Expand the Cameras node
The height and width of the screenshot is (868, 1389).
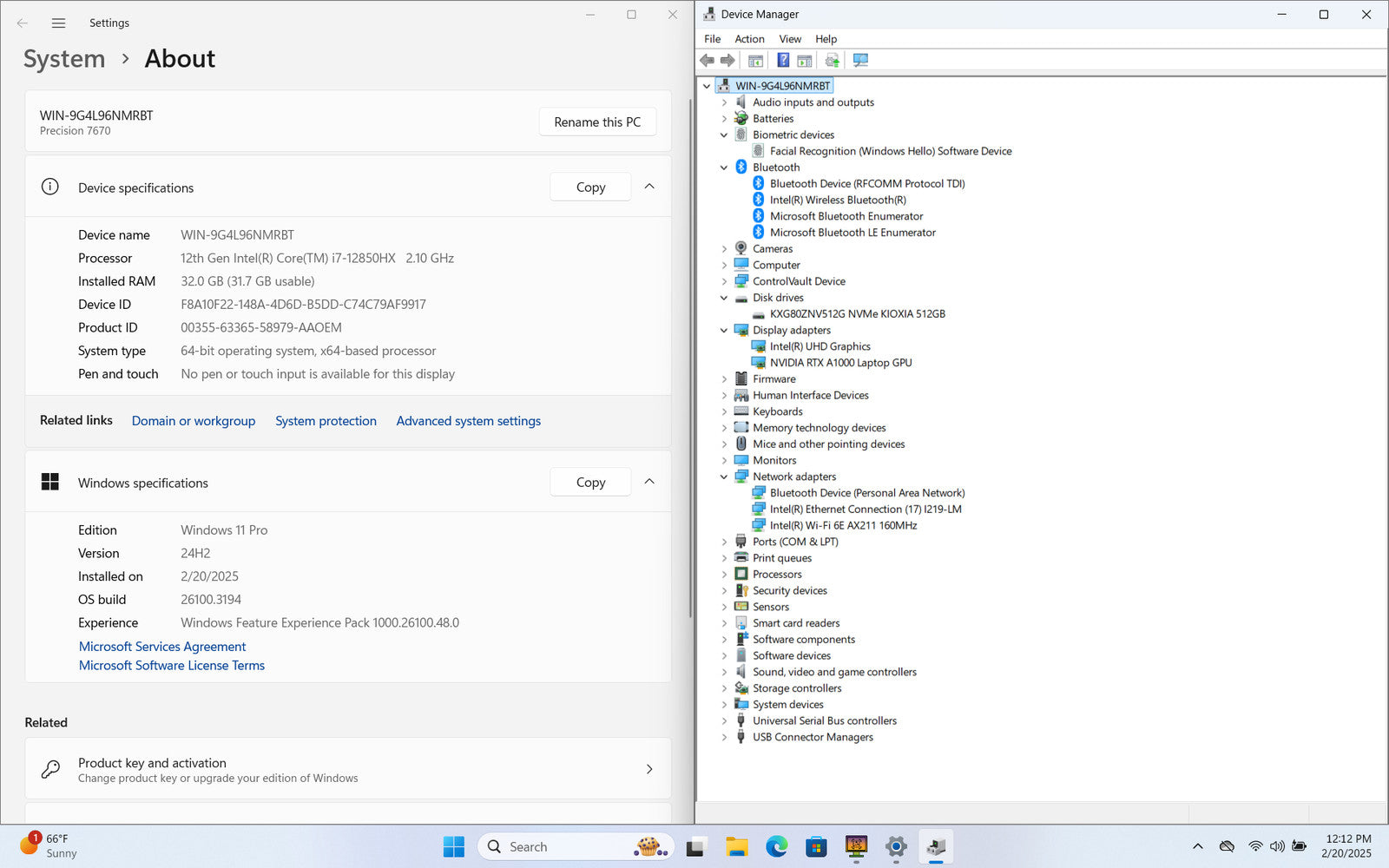[724, 249]
